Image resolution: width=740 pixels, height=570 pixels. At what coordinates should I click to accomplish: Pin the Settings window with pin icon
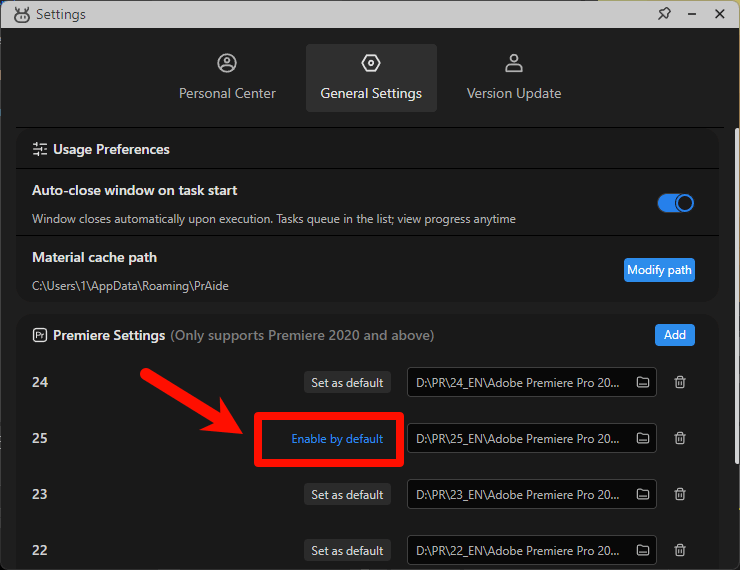(664, 14)
